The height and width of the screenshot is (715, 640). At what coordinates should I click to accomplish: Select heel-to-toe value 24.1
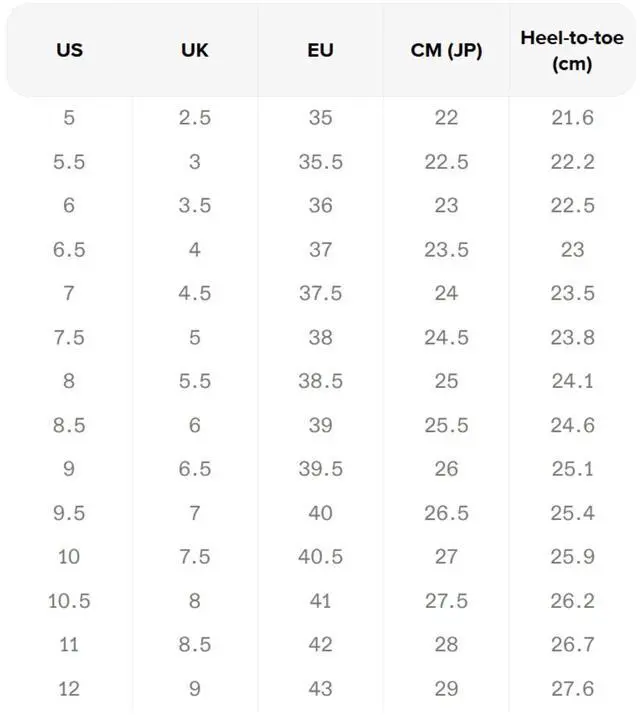572,381
